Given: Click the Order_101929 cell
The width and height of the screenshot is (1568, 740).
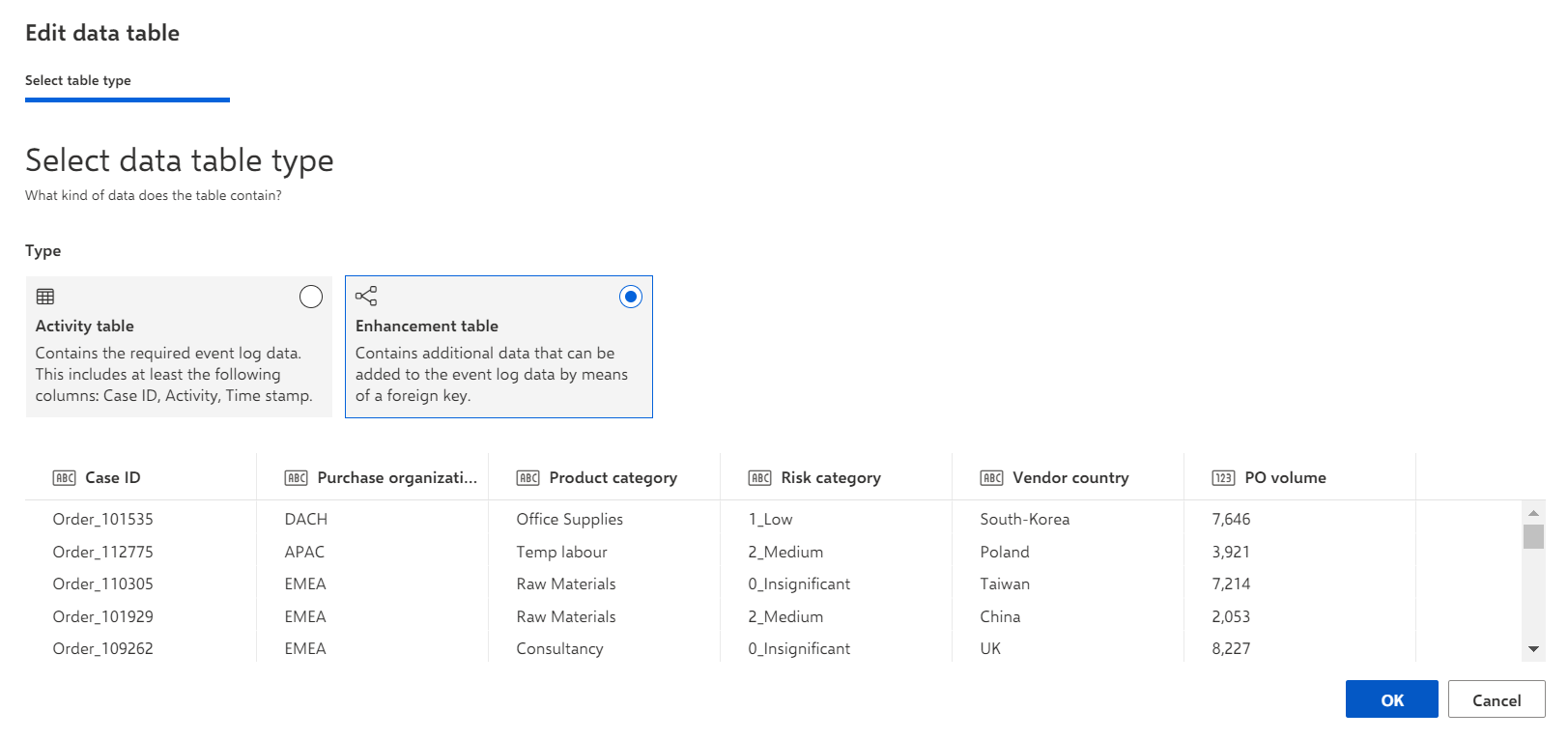Looking at the screenshot, I should pos(103,616).
